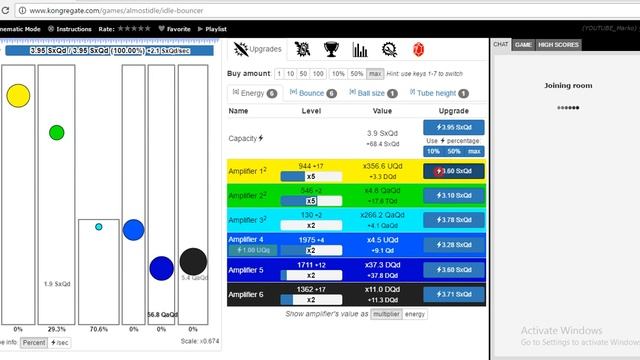Viewport: 640px width, 360px height.
Task: Switch to the Ball size tab
Action: tap(373, 93)
